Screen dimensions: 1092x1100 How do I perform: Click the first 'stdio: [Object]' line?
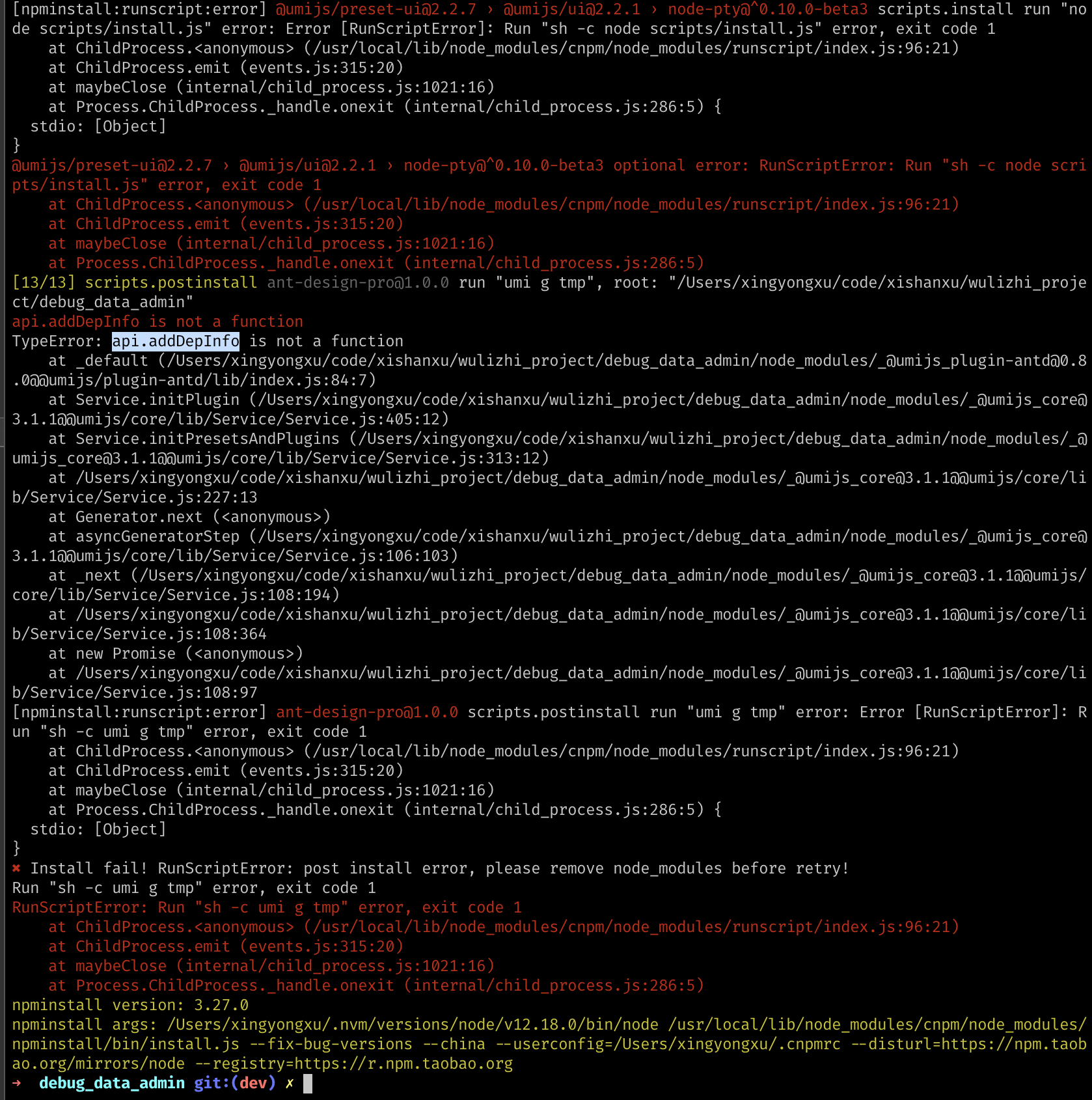tap(98, 126)
